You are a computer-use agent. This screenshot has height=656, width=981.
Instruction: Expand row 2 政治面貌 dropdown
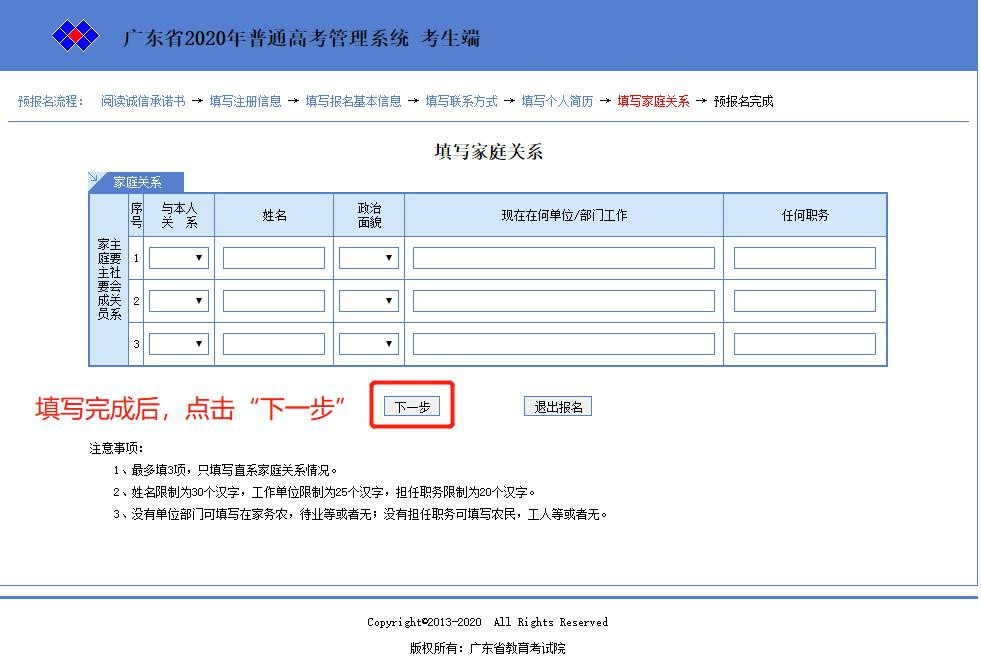coord(368,301)
